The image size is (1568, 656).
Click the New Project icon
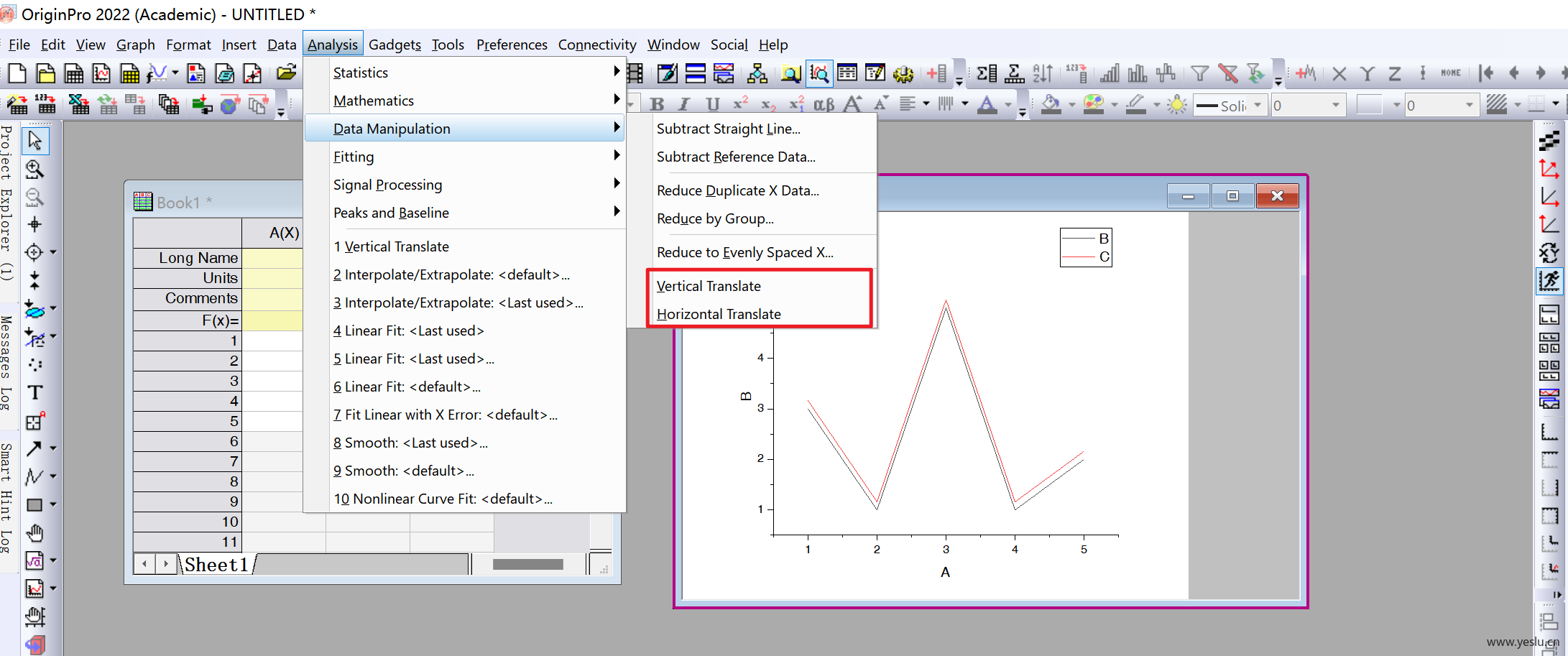pyautogui.click(x=17, y=73)
